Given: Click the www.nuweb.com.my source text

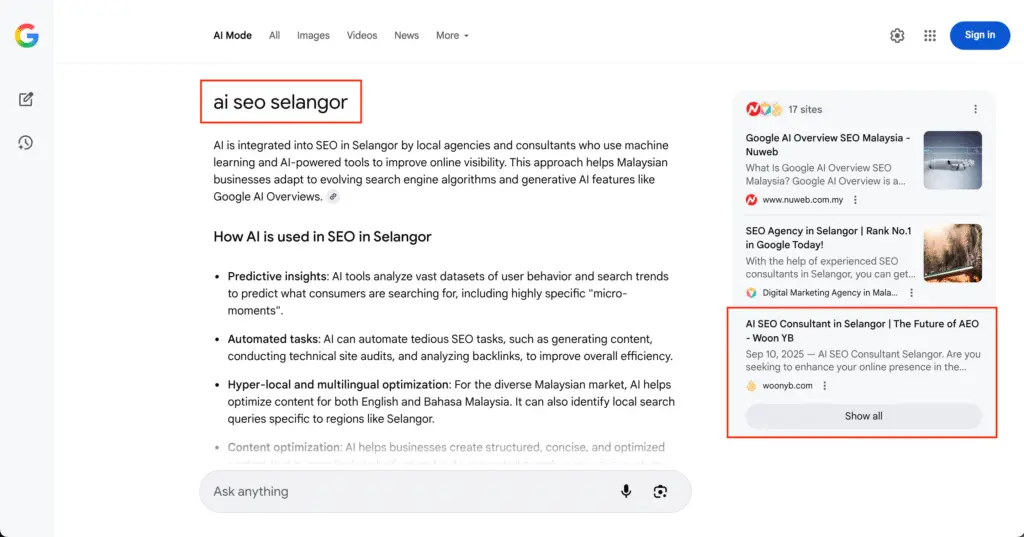Looking at the screenshot, I should coord(803,200).
